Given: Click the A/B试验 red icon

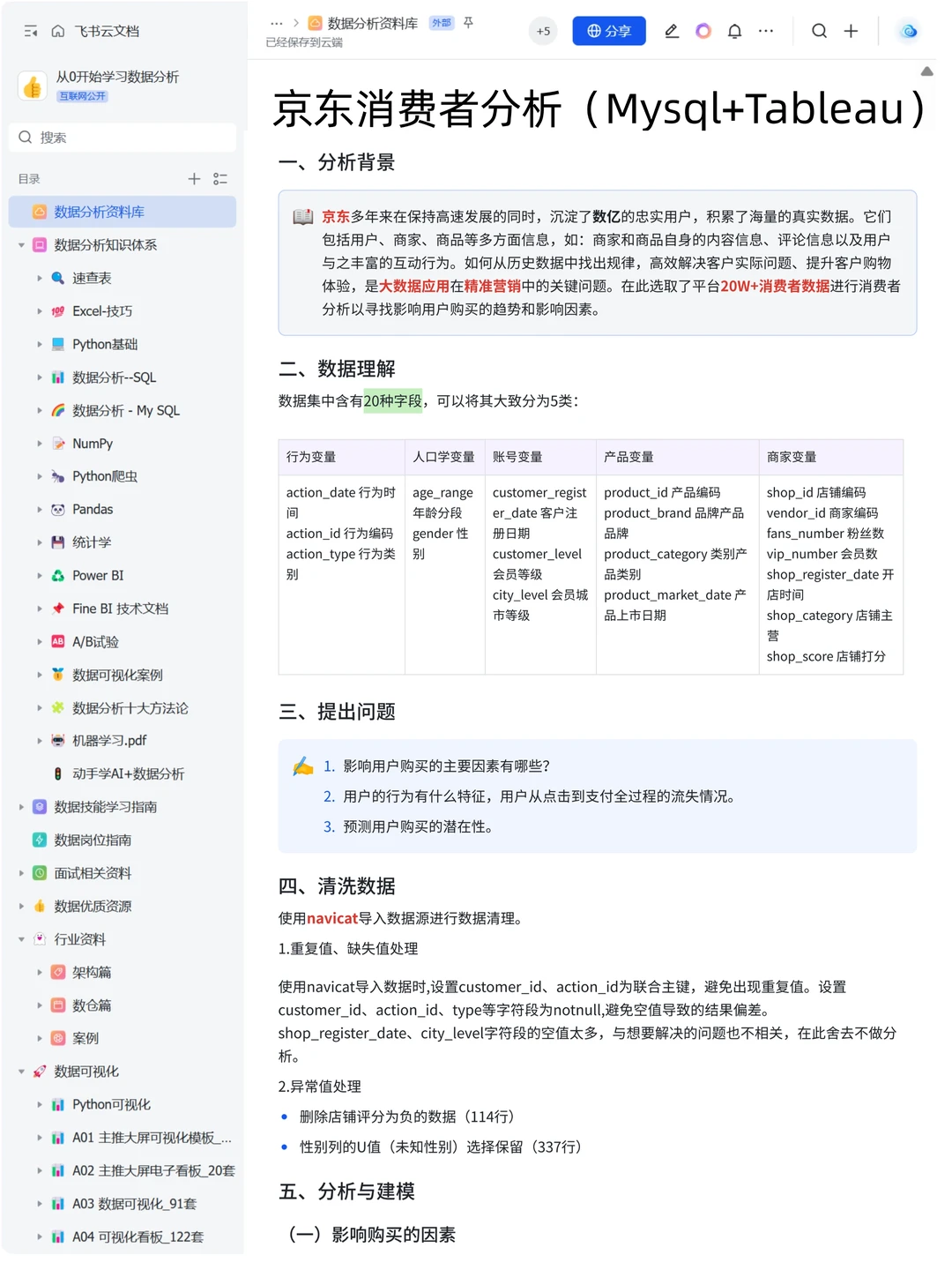Looking at the screenshot, I should (x=58, y=642).
